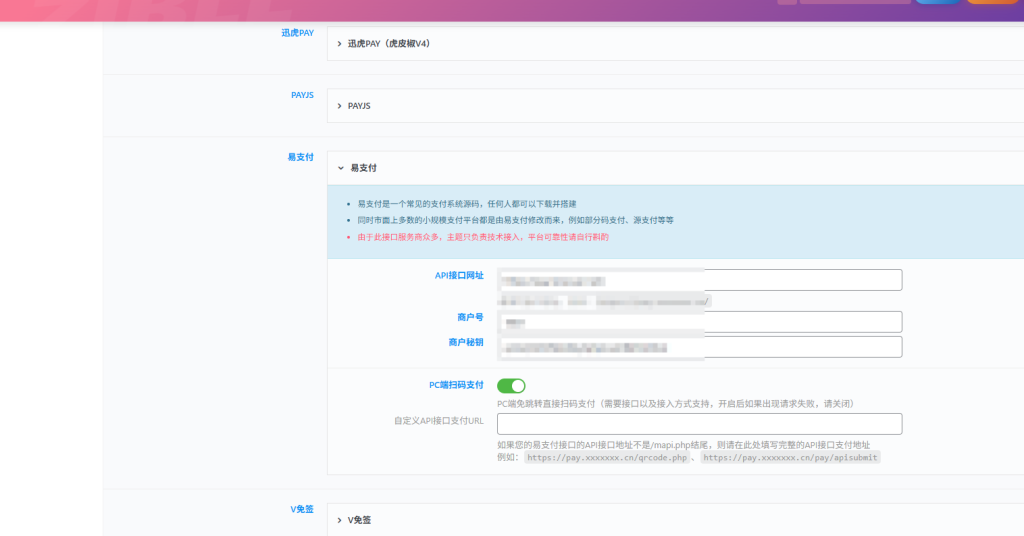This screenshot has width=1024, height=536.
Task: Click the 迅虎PAY label on the left
Action: pos(297,33)
